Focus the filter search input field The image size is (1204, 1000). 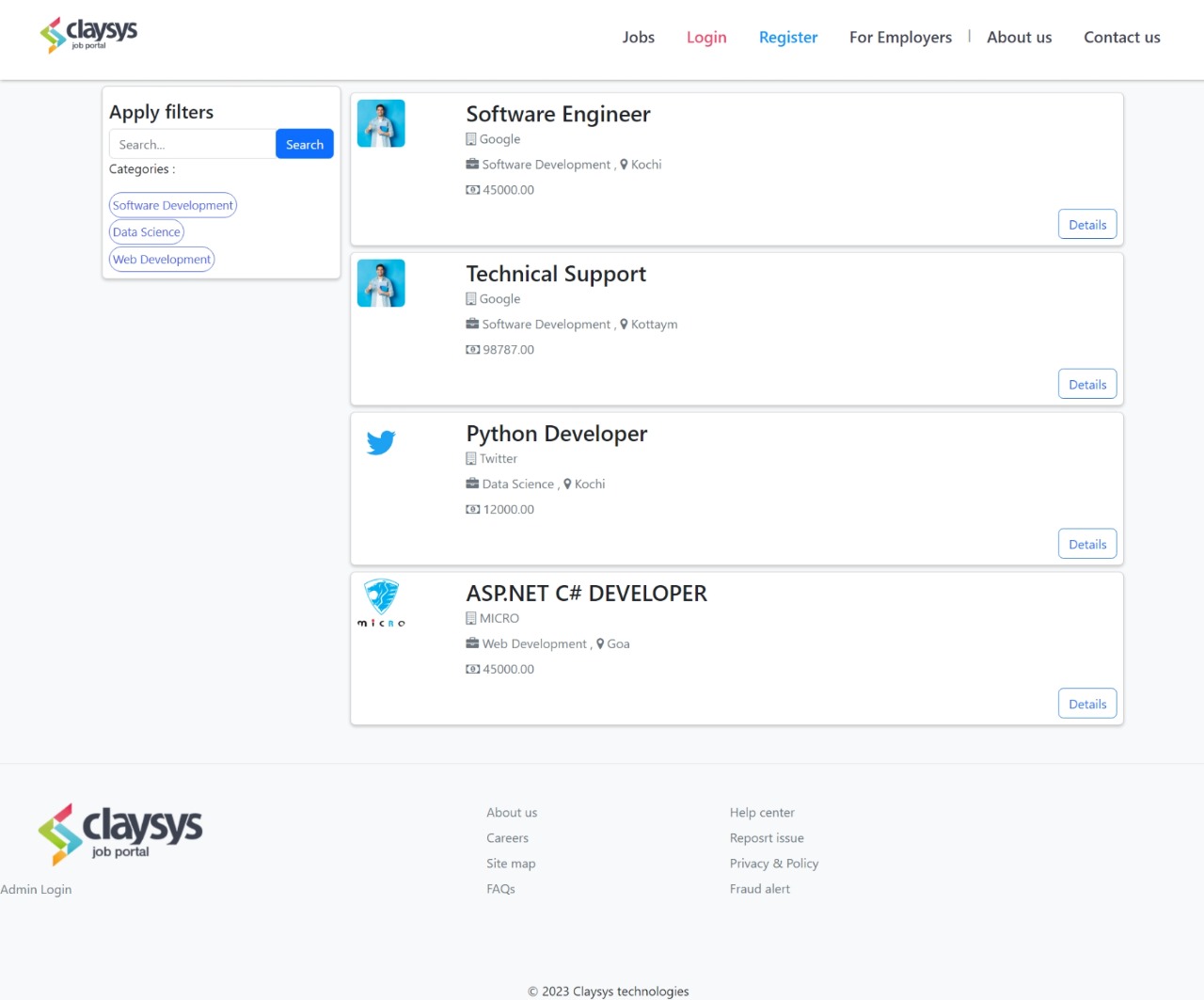pyautogui.click(x=192, y=144)
